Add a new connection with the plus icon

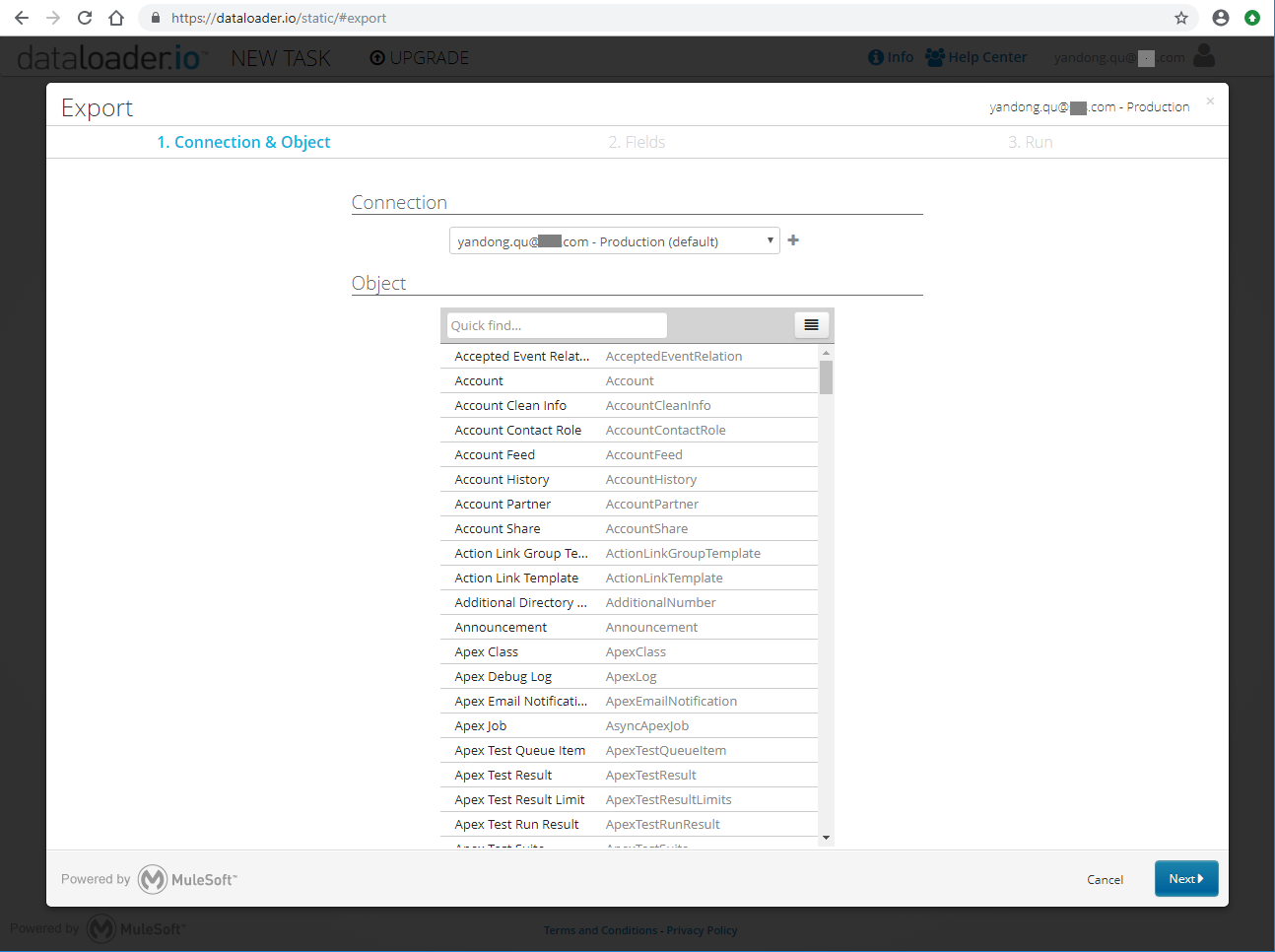tap(793, 240)
